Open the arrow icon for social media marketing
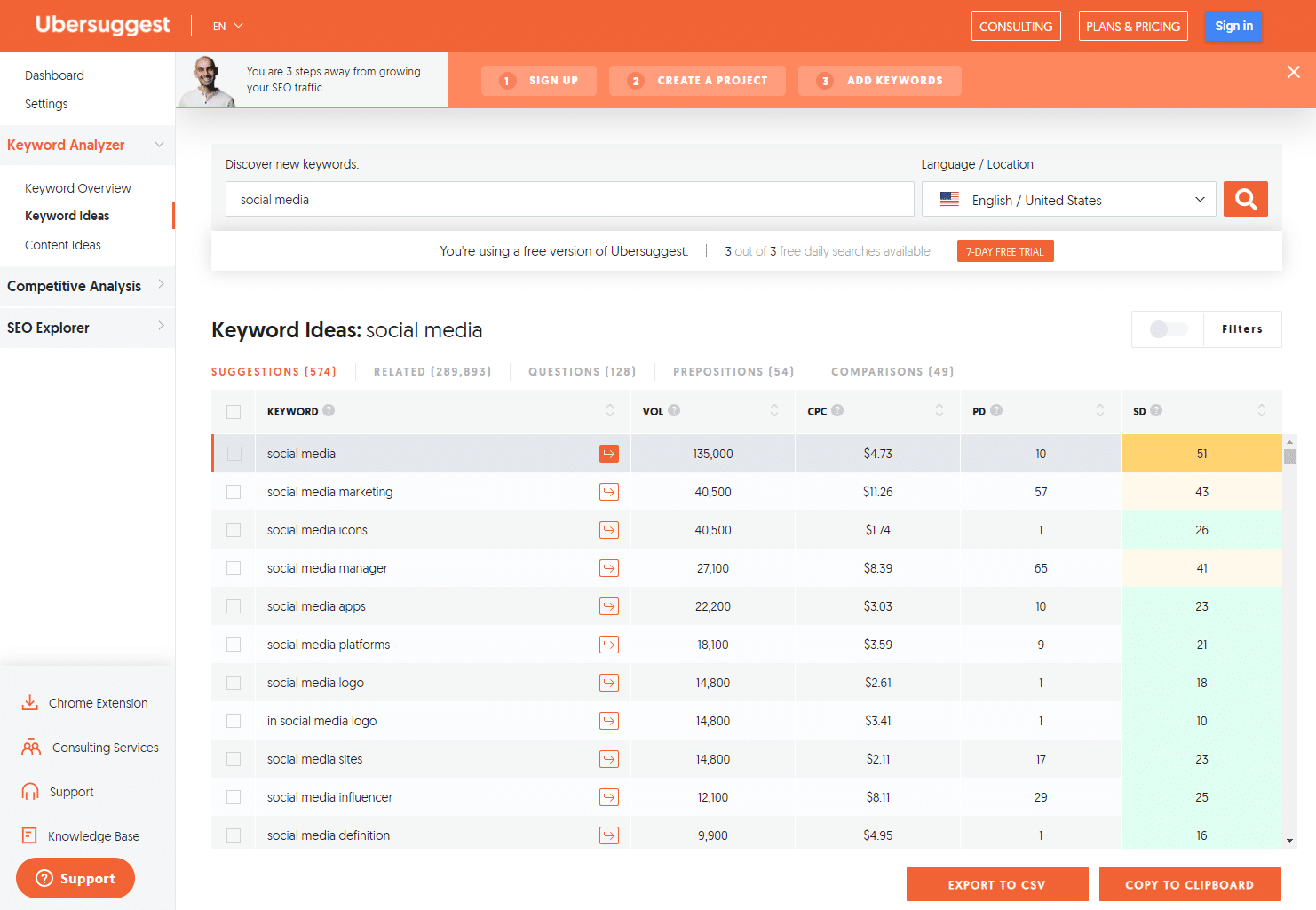The width and height of the screenshot is (1316, 910). 609,492
